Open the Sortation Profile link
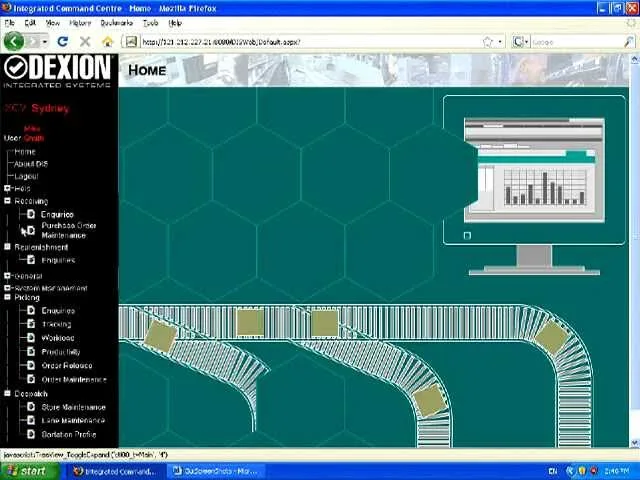Viewport: 640px width, 480px height. [68, 434]
